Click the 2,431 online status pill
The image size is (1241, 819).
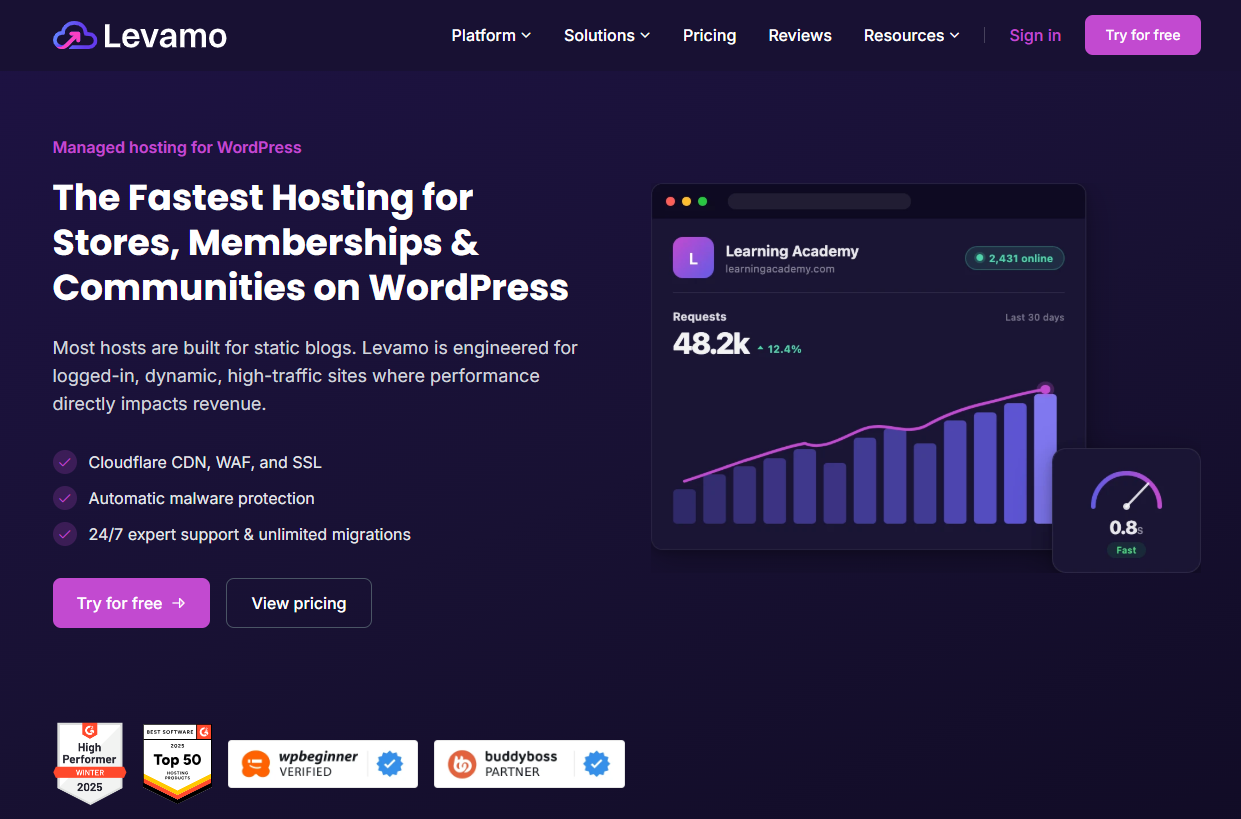[1015, 258]
